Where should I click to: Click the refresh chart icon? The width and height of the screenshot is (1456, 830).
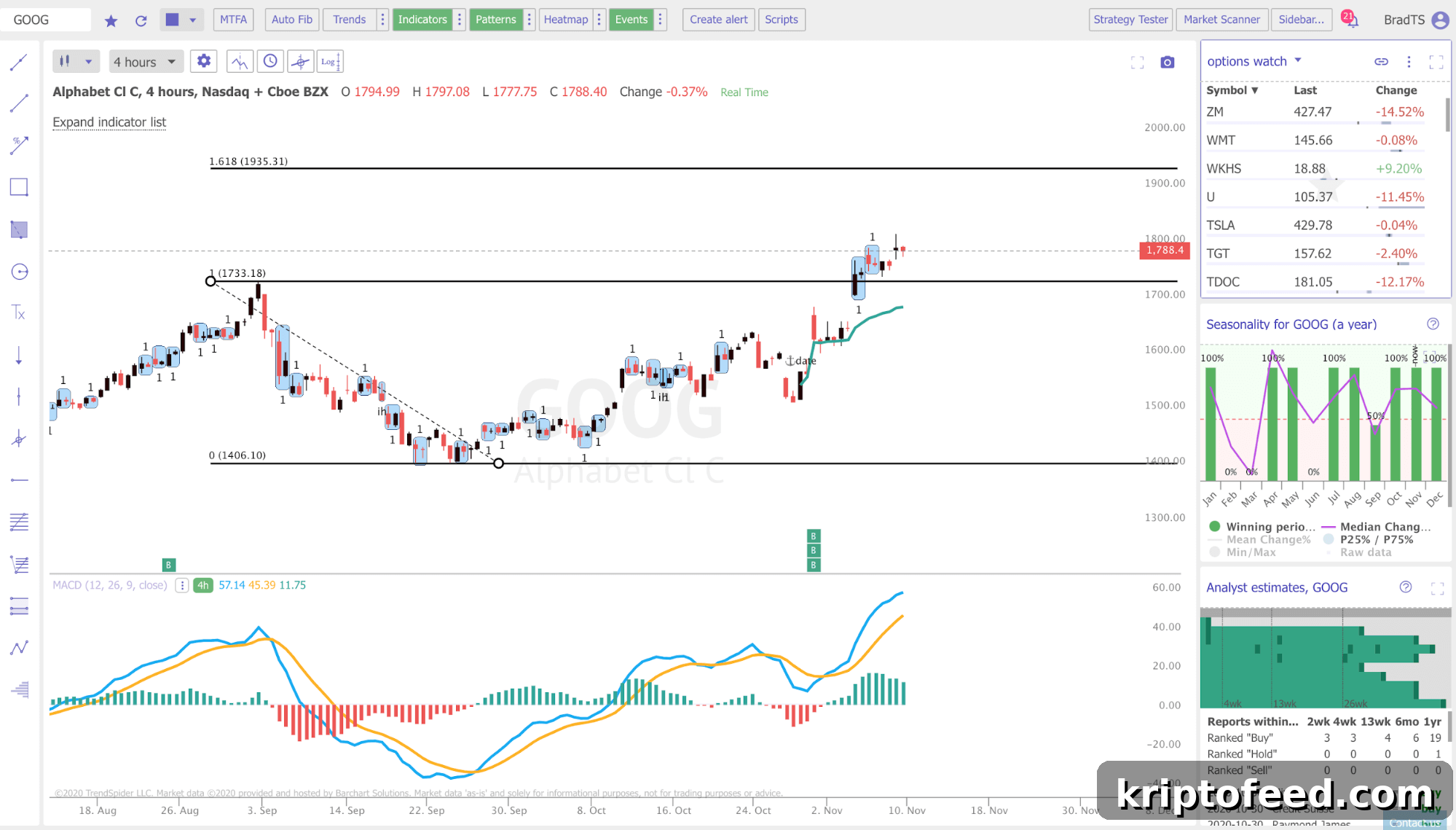point(141,20)
